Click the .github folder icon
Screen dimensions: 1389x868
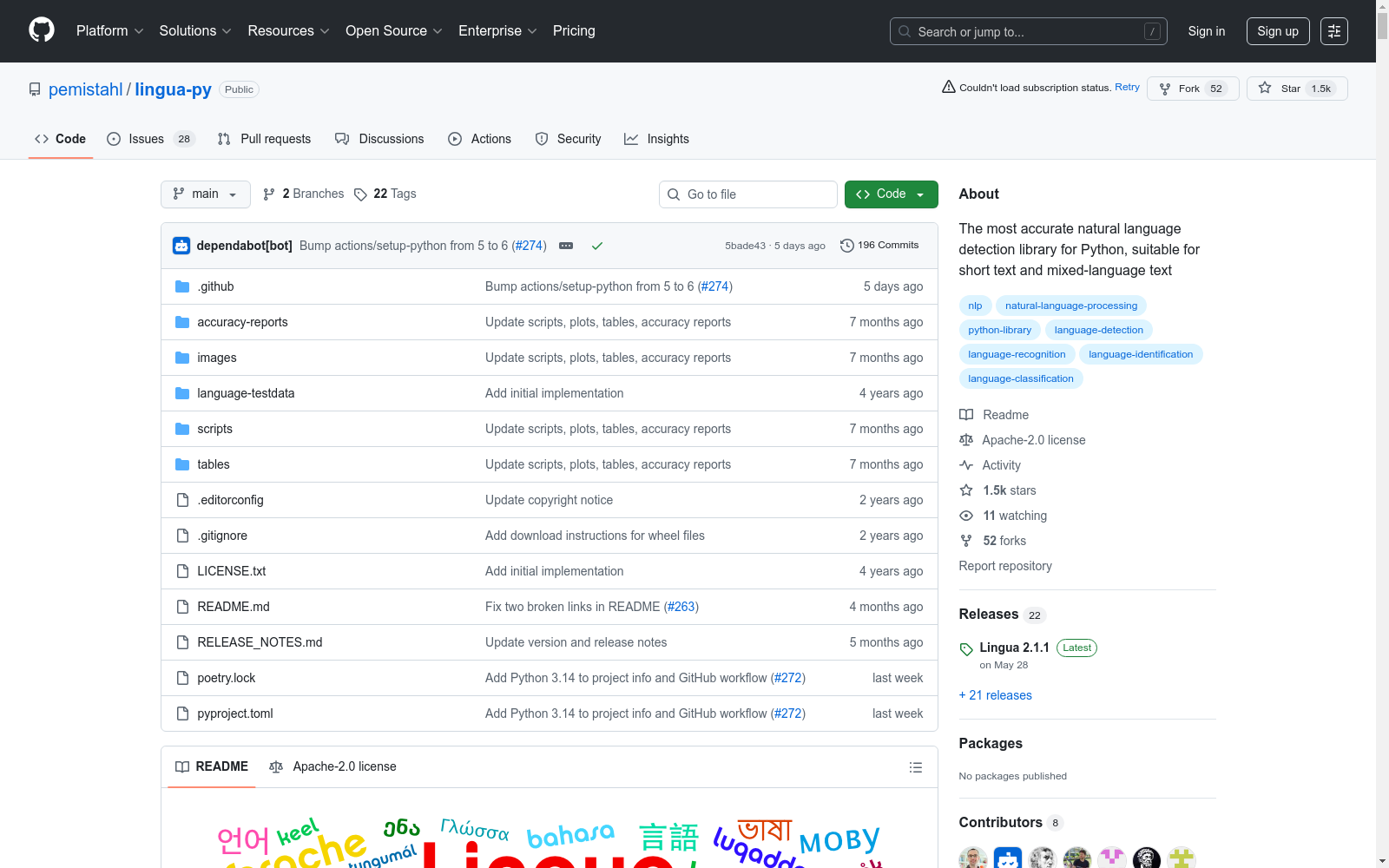(182, 286)
